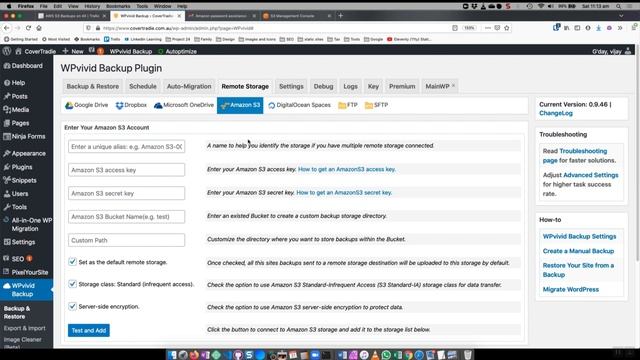This screenshot has height=360, width=640.
Task: Open the Users sidebar menu
Action: tap(16, 193)
